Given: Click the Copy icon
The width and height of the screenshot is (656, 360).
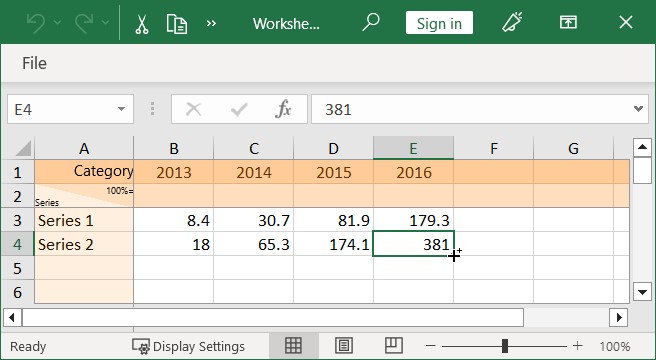Looking at the screenshot, I should pos(177,23).
